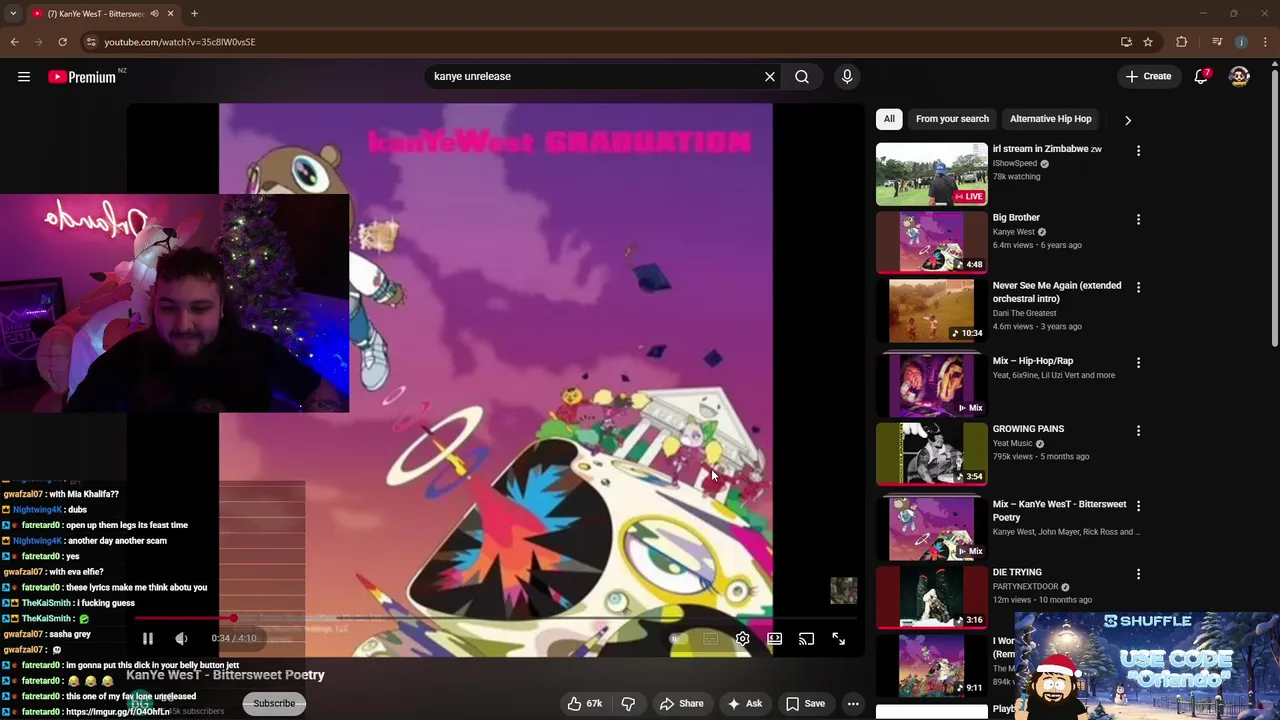The height and width of the screenshot is (720, 1280).
Task: Select the Alternative Hip Hop chip
Action: pyautogui.click(x=1050, y=119)
